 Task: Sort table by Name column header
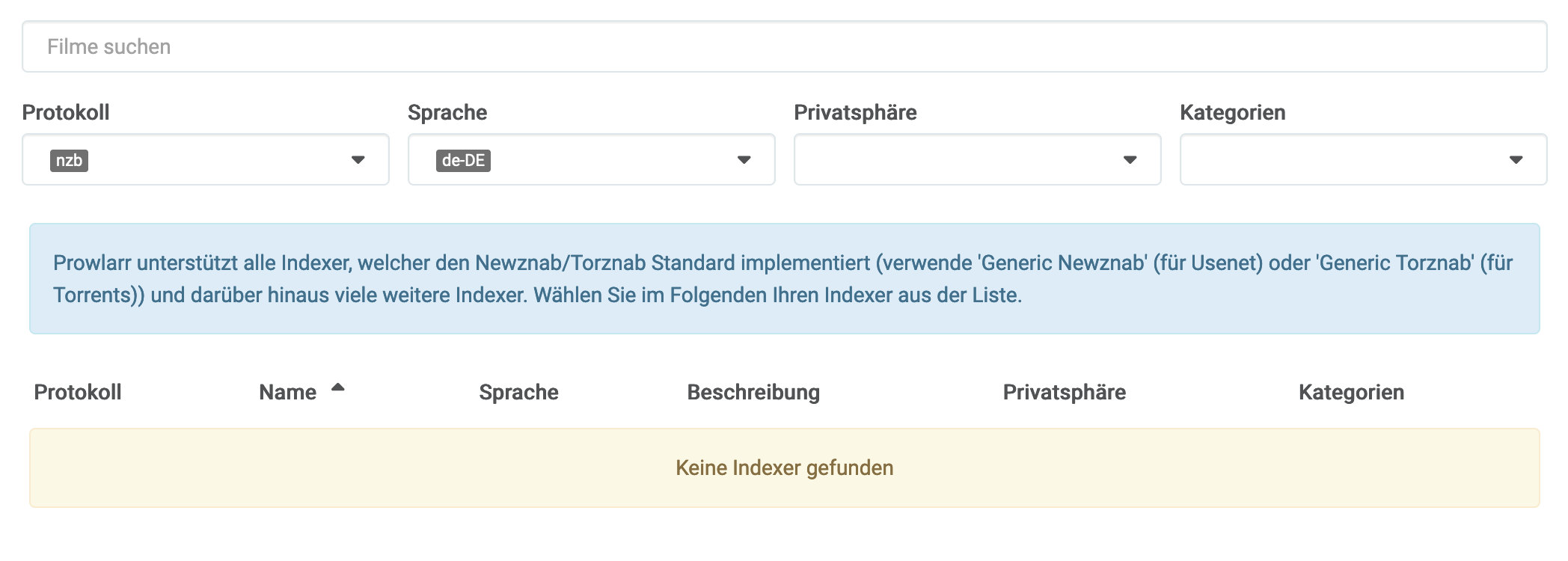288,392
